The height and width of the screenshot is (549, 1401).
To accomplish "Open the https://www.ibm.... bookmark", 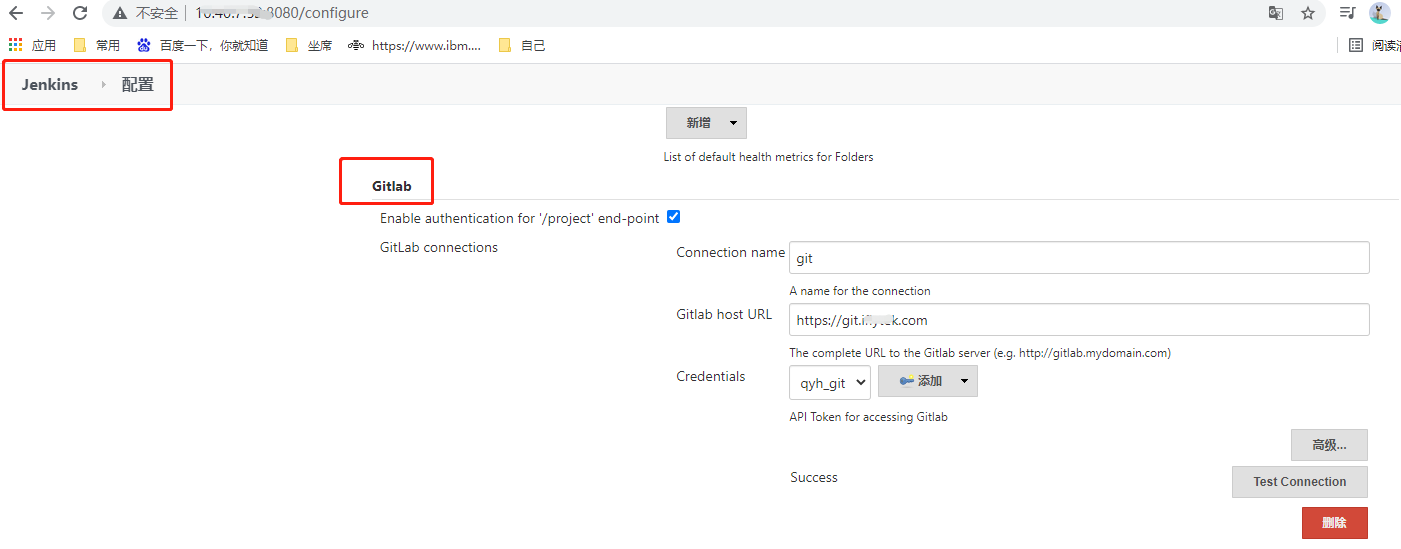I will click(x=414, y=45).
